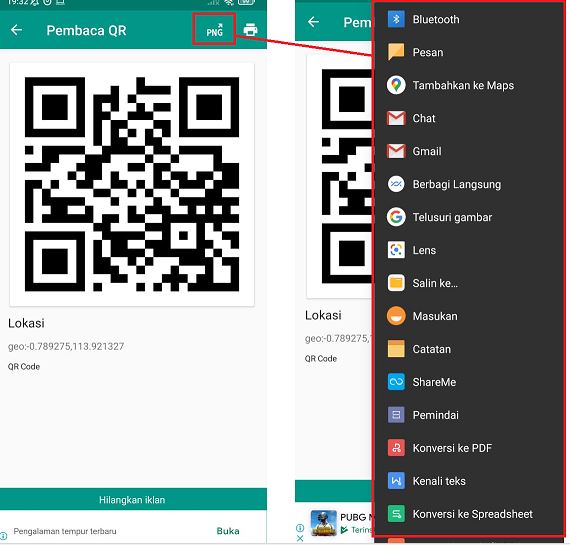The width and height of the screenshot is (570, 545).
Task: Select Gmail share option
Action: [x=426, y=151]
